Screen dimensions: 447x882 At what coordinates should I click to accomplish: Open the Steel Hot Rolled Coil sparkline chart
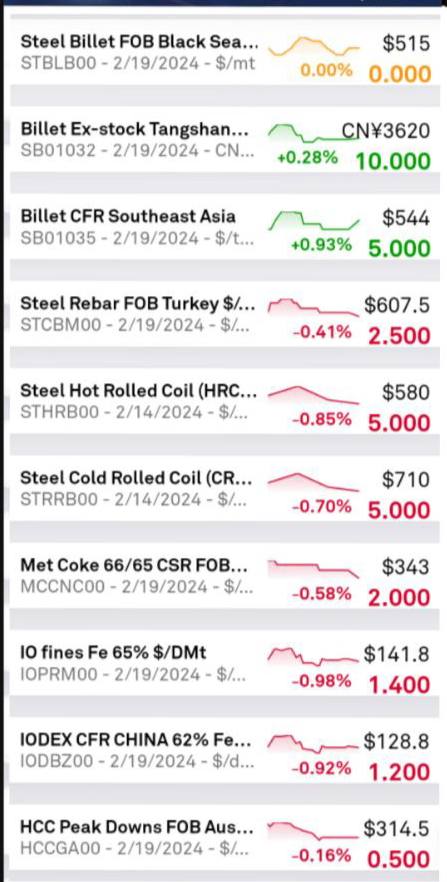314,394
